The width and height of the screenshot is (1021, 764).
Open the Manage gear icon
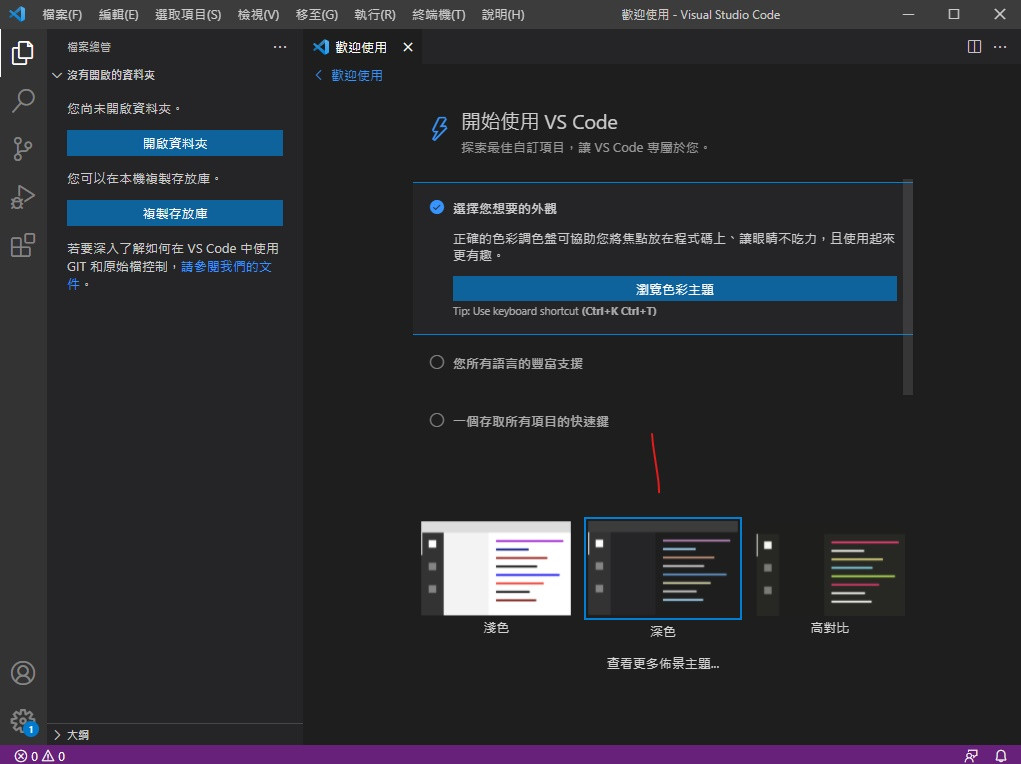(x=23, y=721)
